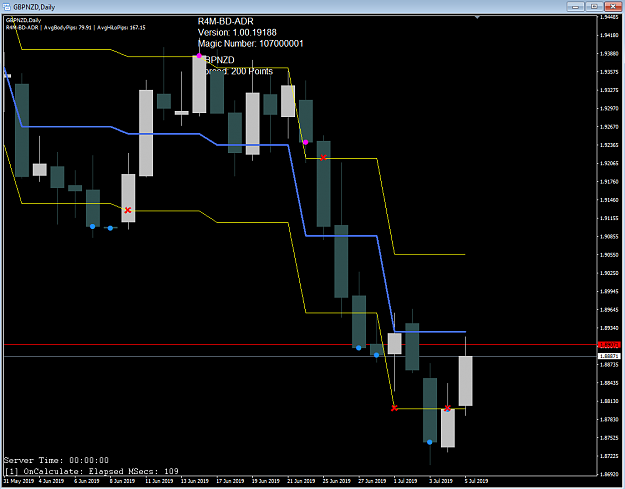625x489 pixels.
Task: Select the tall white candle on 11 Jun
Action: point(146,133)
